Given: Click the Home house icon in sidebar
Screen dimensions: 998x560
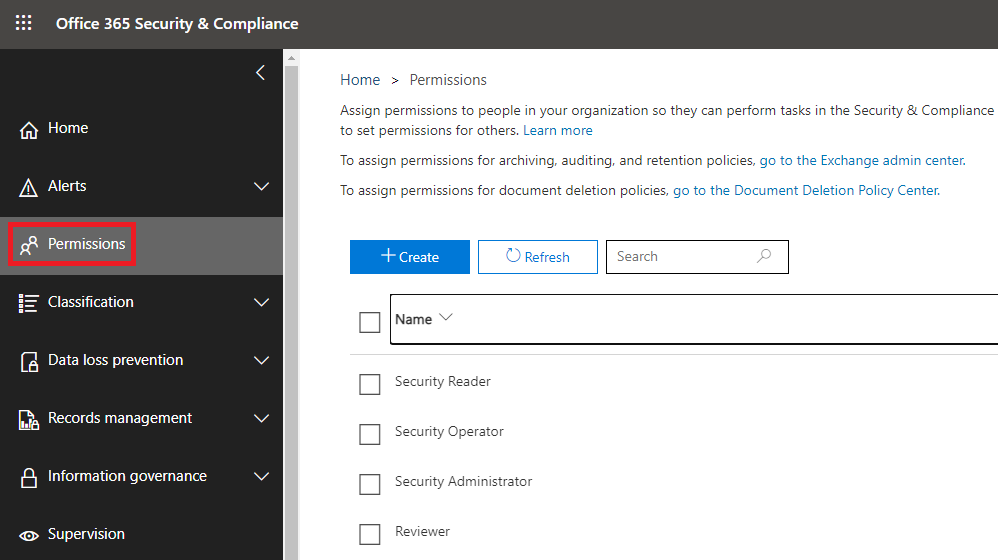Looking at the screenshot, I should pos(29,129).
